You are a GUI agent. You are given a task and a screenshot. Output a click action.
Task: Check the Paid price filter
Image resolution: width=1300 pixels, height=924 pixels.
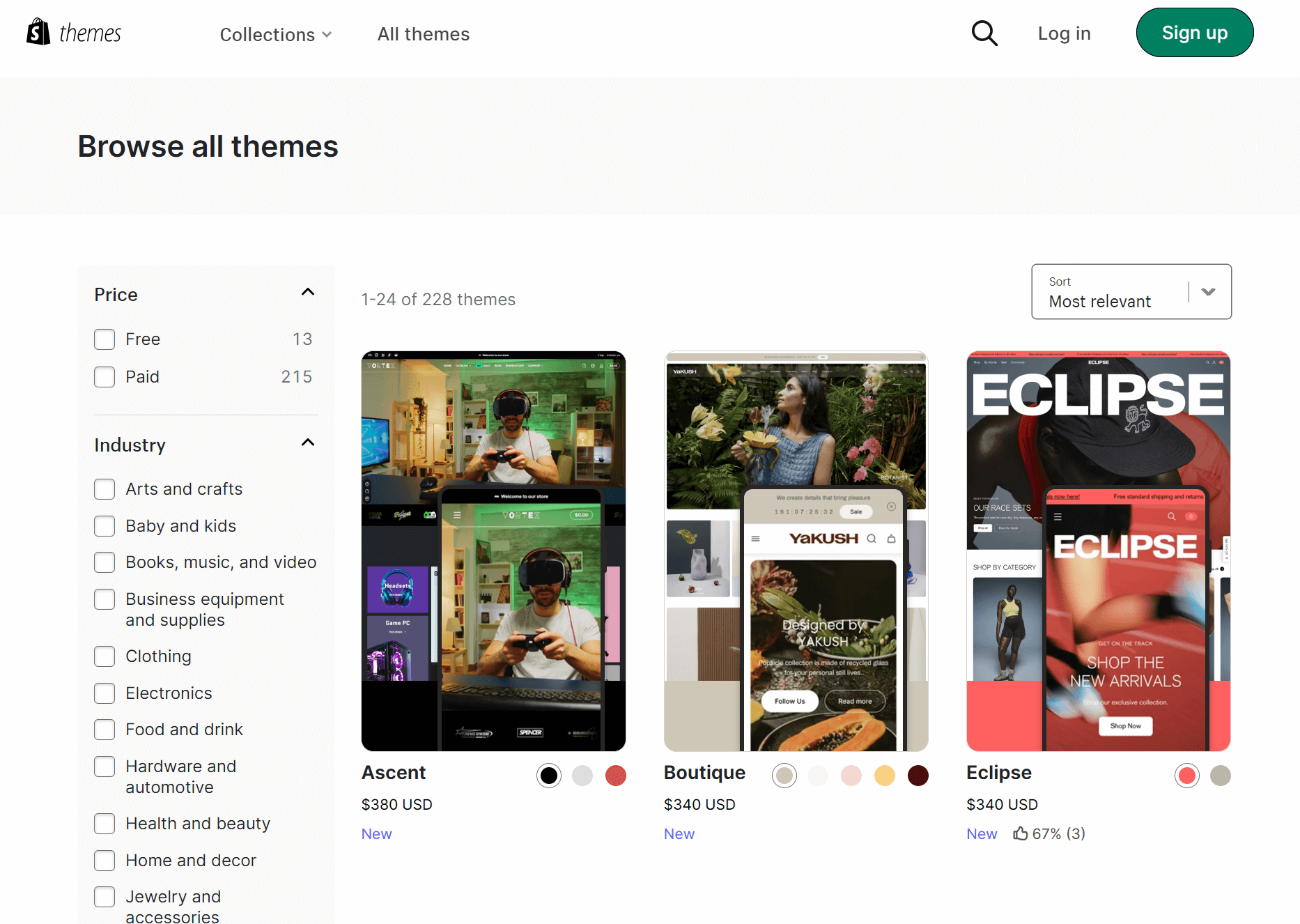click(105, 377)
